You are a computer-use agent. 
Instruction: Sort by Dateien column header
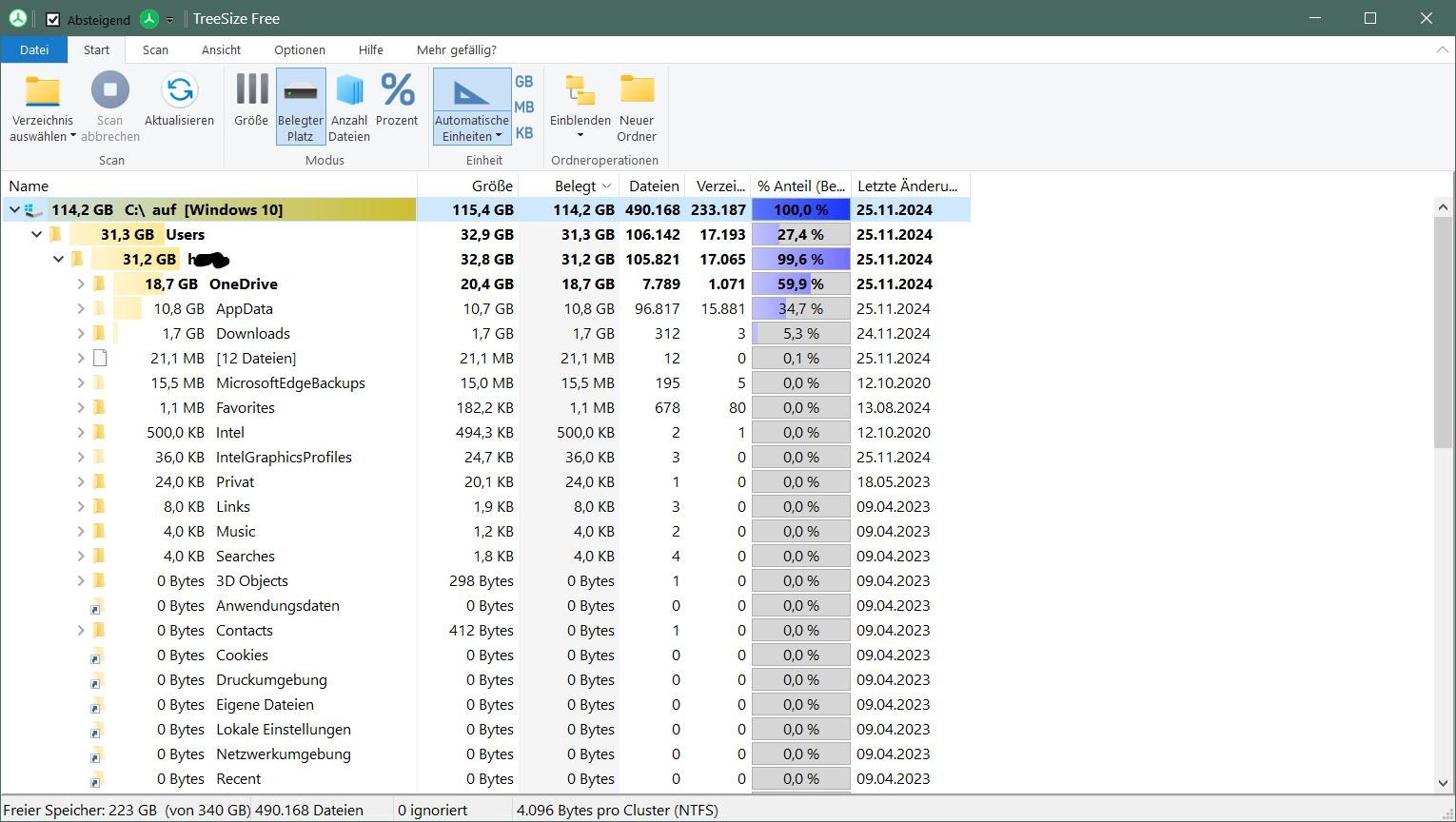click(653, 186)
